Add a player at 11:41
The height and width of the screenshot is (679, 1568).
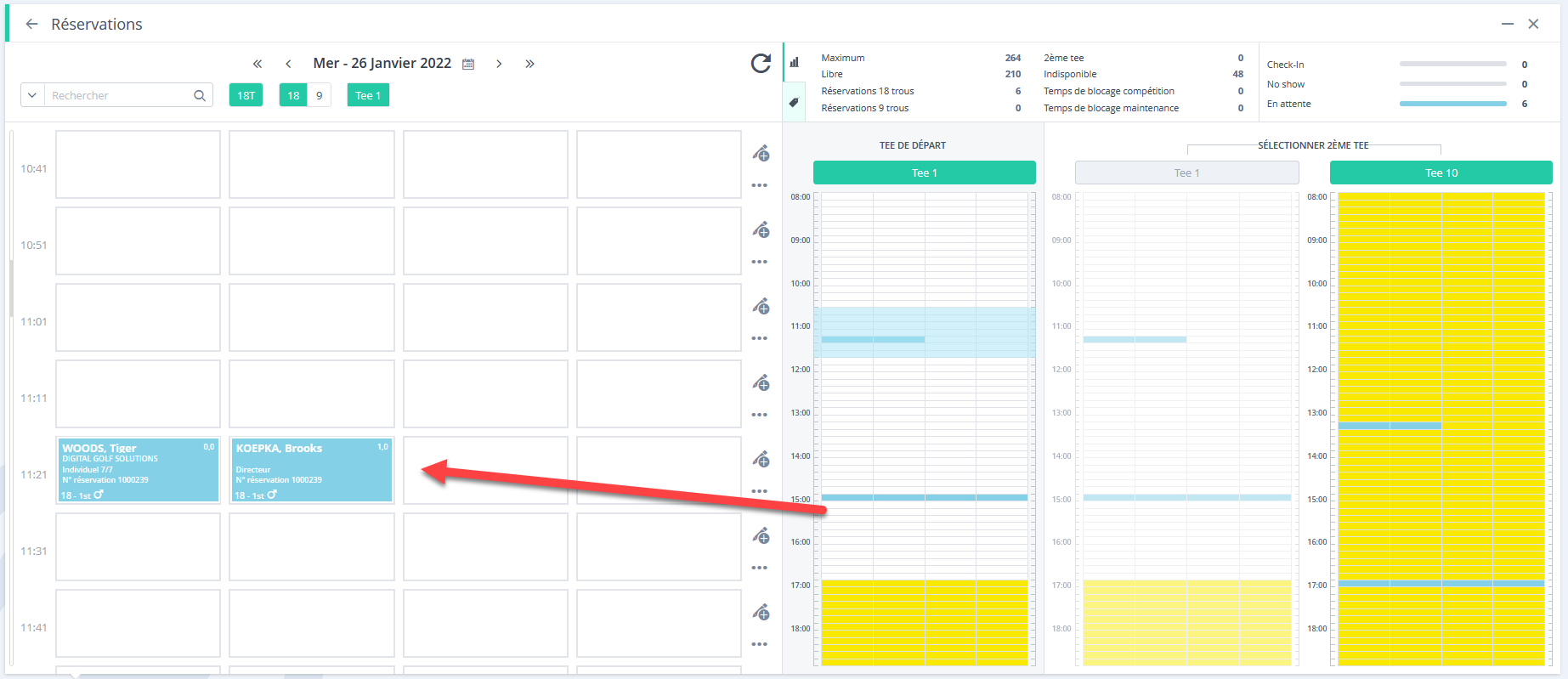tap(761, 612)
